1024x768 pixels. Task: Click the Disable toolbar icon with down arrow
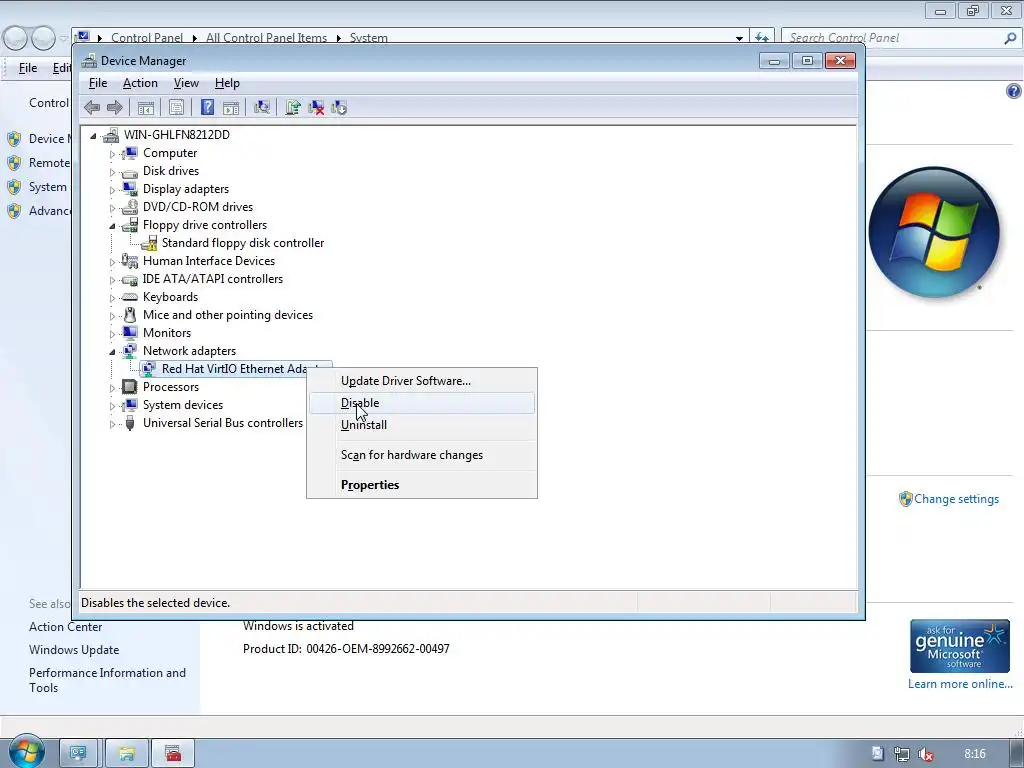[x=339, y=108]
